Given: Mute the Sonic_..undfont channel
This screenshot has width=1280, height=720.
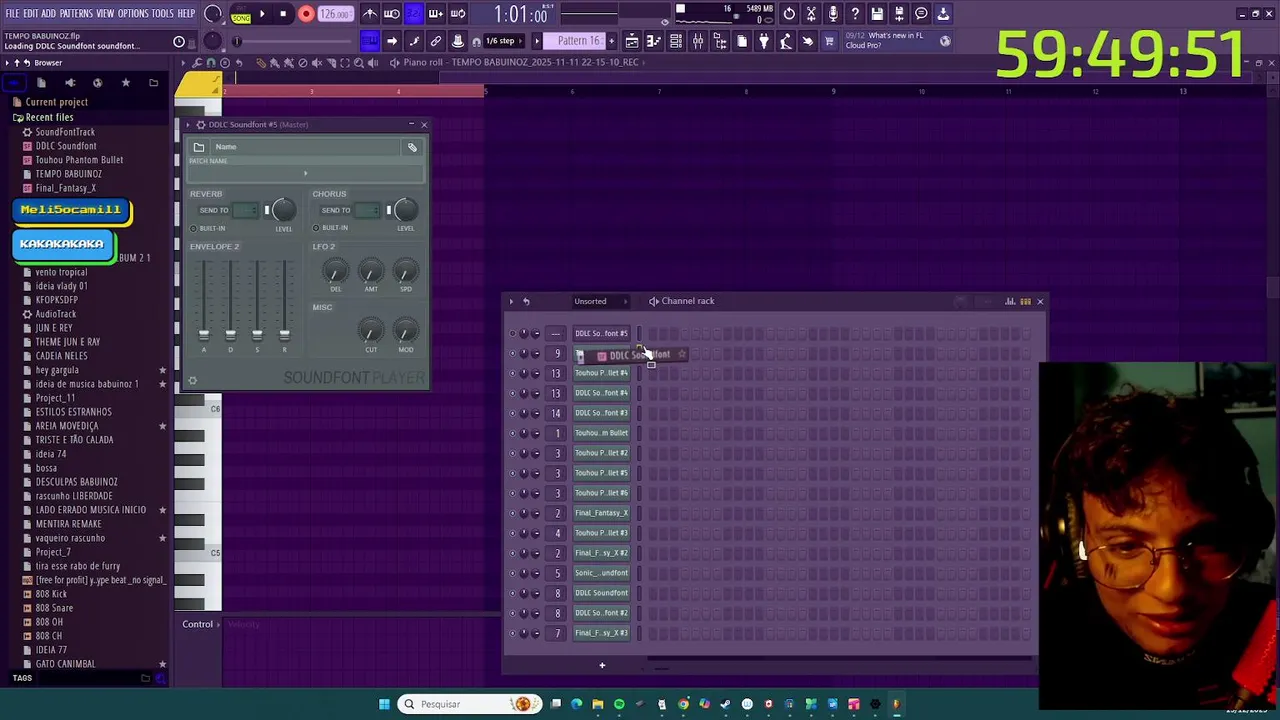Looking at the screenshot, I should [513, 574].
